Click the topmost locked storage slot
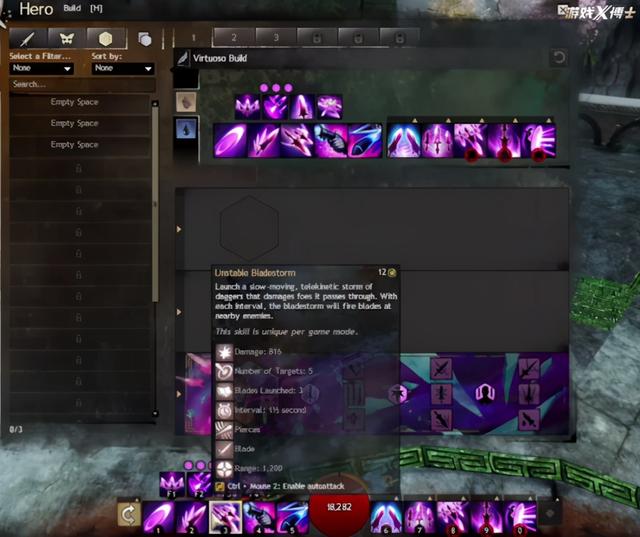 [x=80, y=168]
